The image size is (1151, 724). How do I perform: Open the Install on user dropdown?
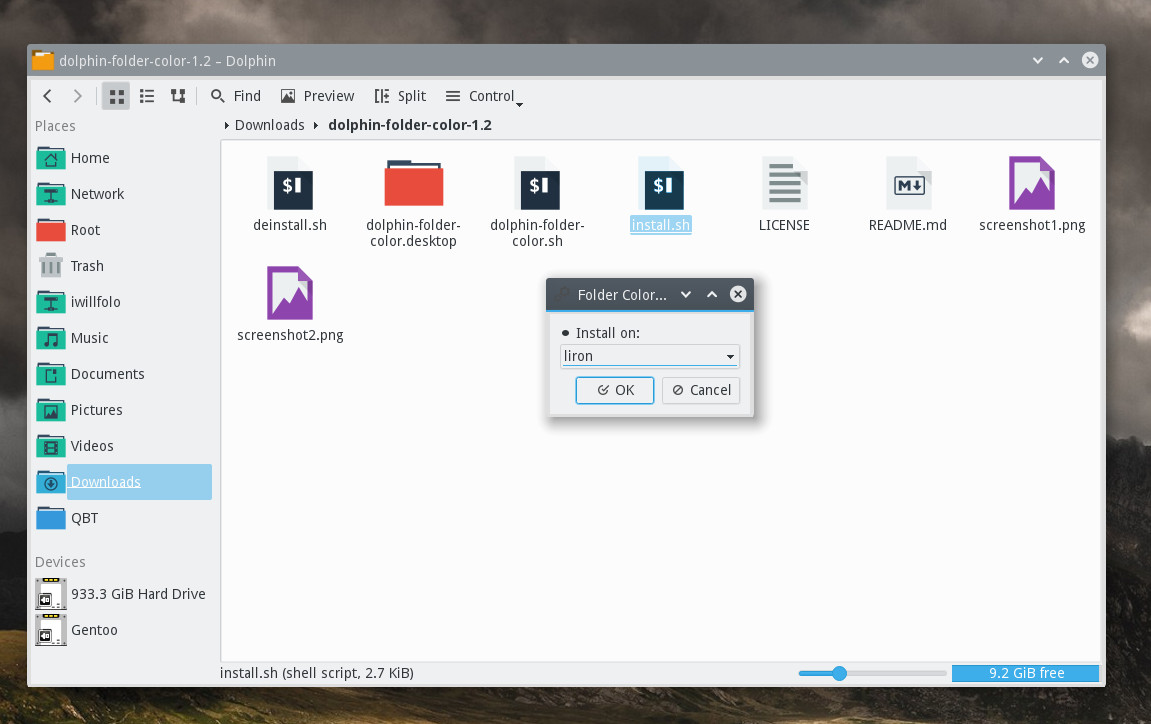point(650,356)
